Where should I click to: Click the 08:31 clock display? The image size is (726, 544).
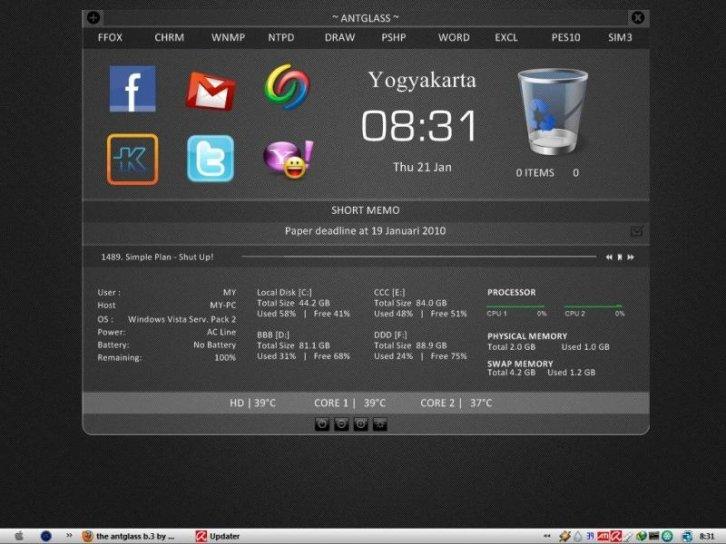[x=419, y=125]
